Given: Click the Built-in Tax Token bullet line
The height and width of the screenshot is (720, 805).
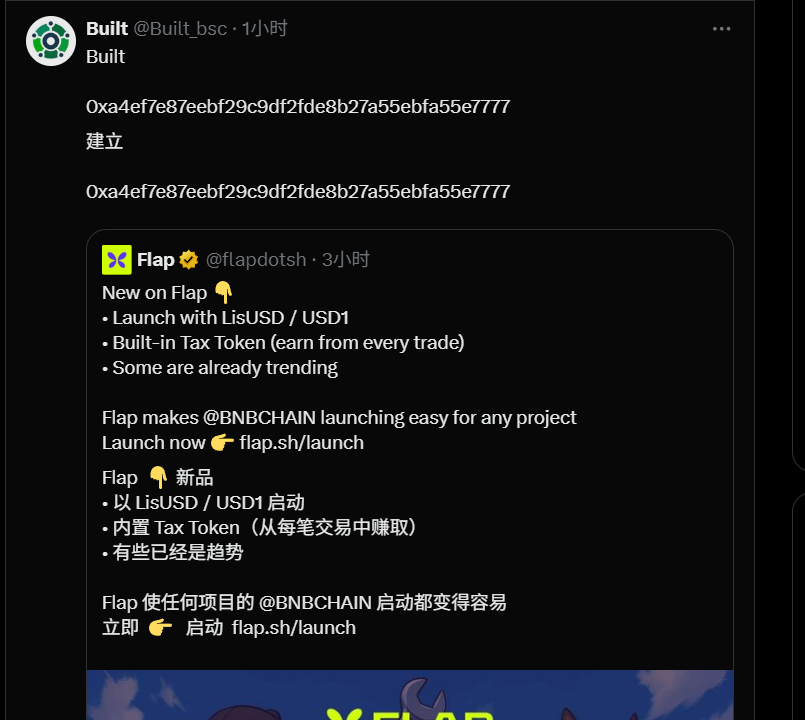Looking at the screenshot, I should coord(283,343).
